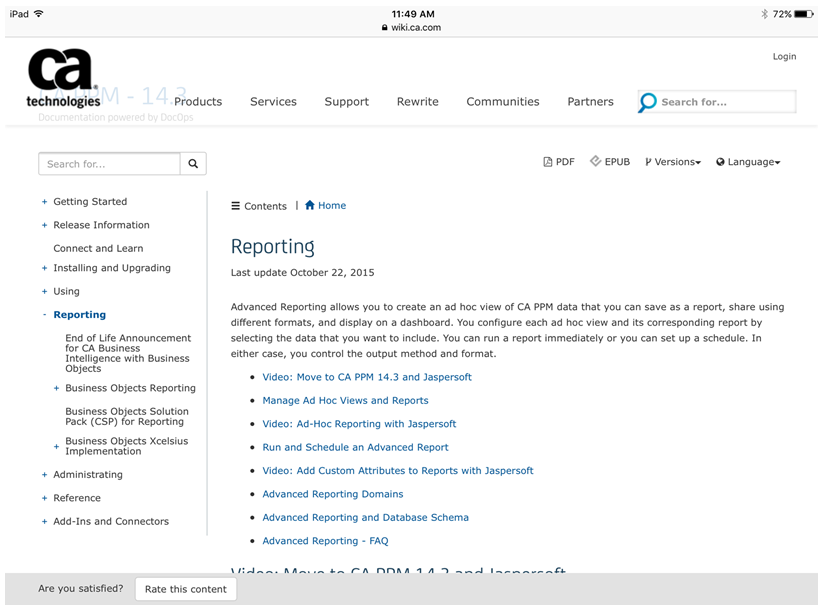Open the Communities menu
The image size is (823, 610).
click(x=503, y=101)
